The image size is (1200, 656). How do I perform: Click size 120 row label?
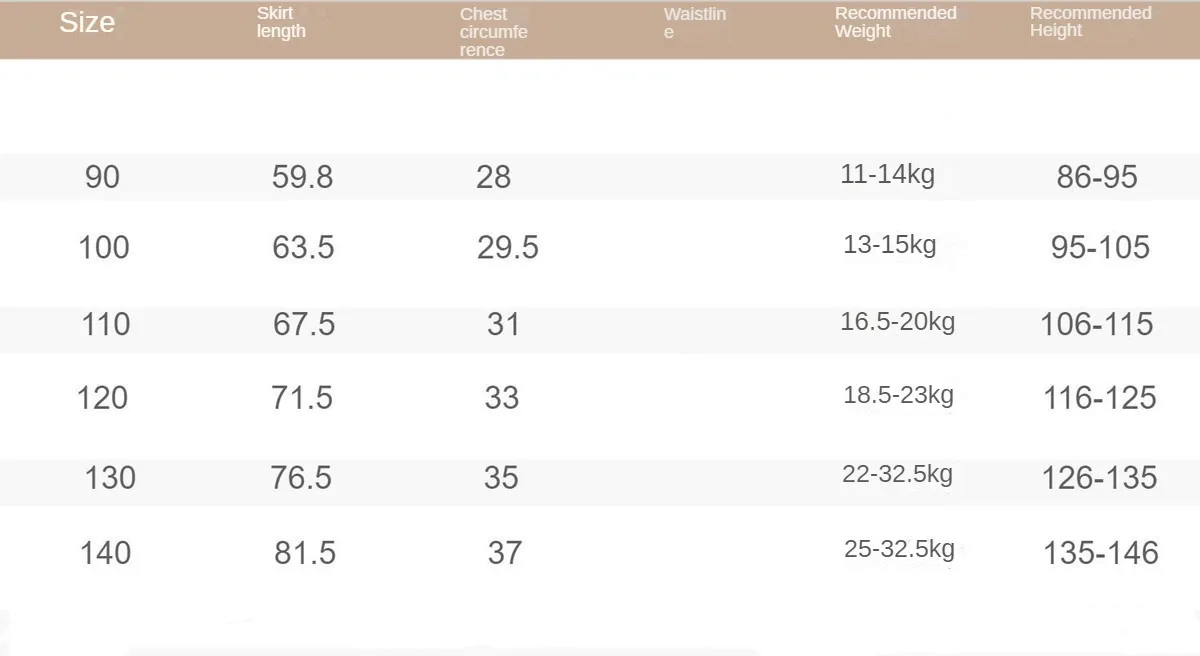102,398
